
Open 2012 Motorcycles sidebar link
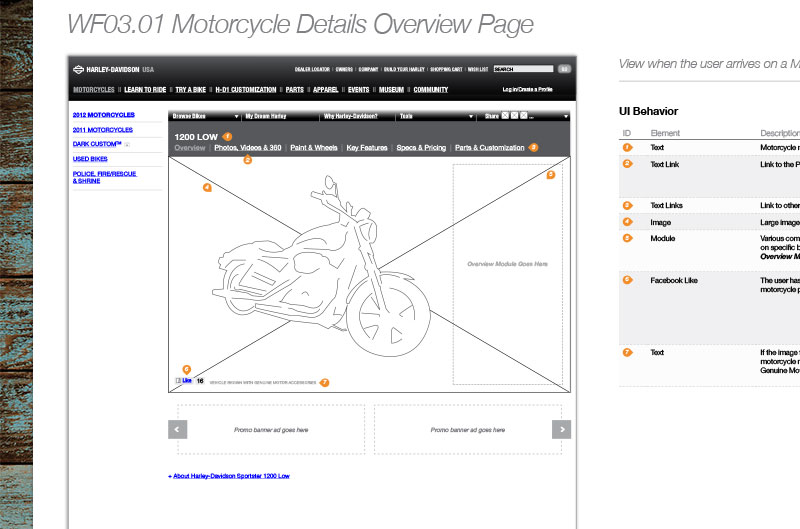click(x=104, y=115)
